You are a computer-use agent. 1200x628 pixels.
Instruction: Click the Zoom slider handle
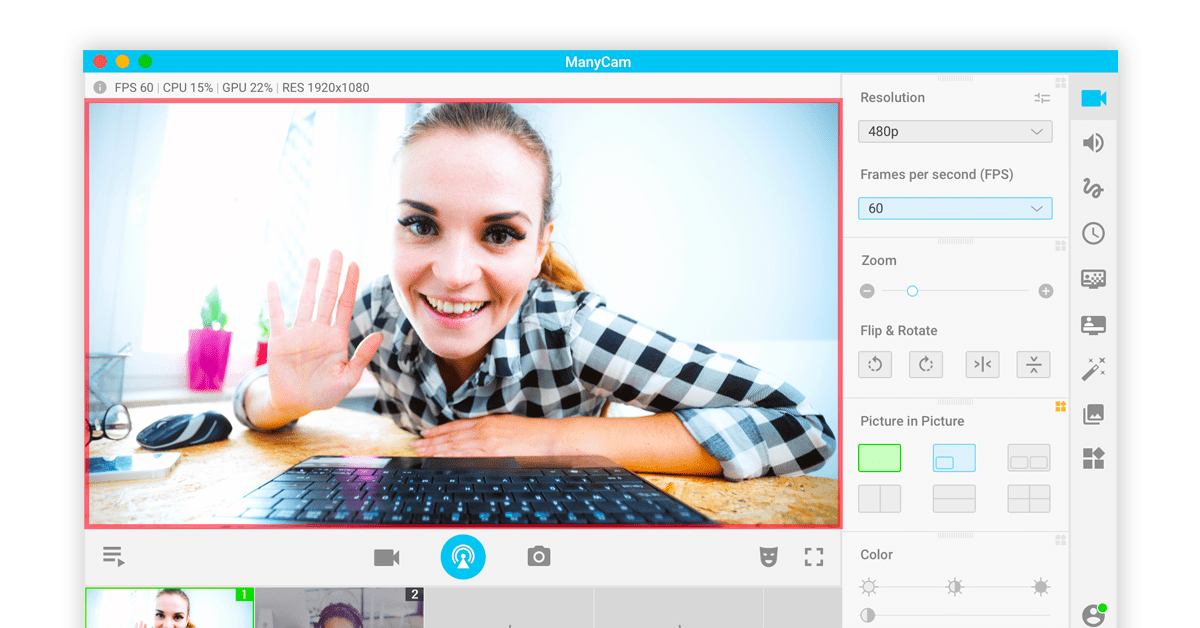tap(912, 291)
